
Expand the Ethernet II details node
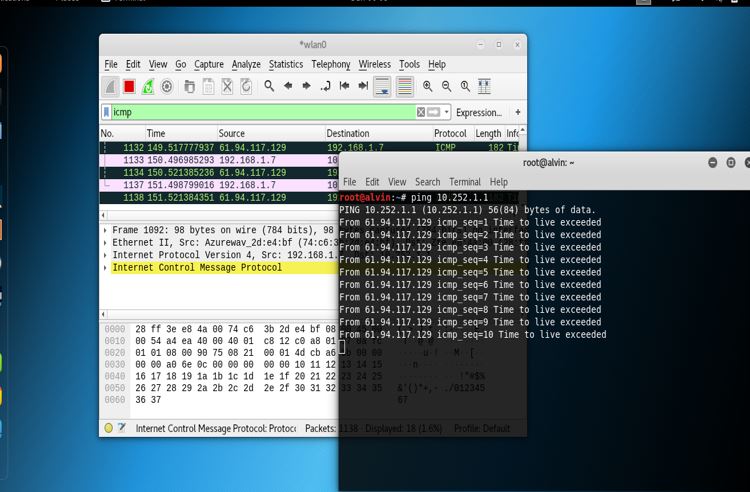[105, 242]
